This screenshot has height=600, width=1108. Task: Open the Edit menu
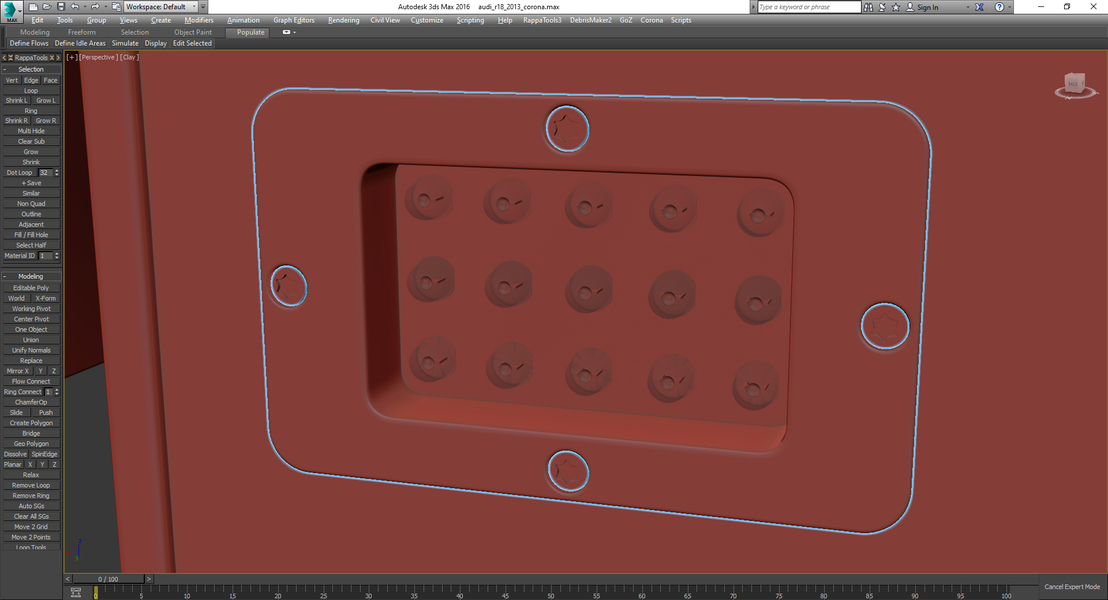(x=37, y=20)
